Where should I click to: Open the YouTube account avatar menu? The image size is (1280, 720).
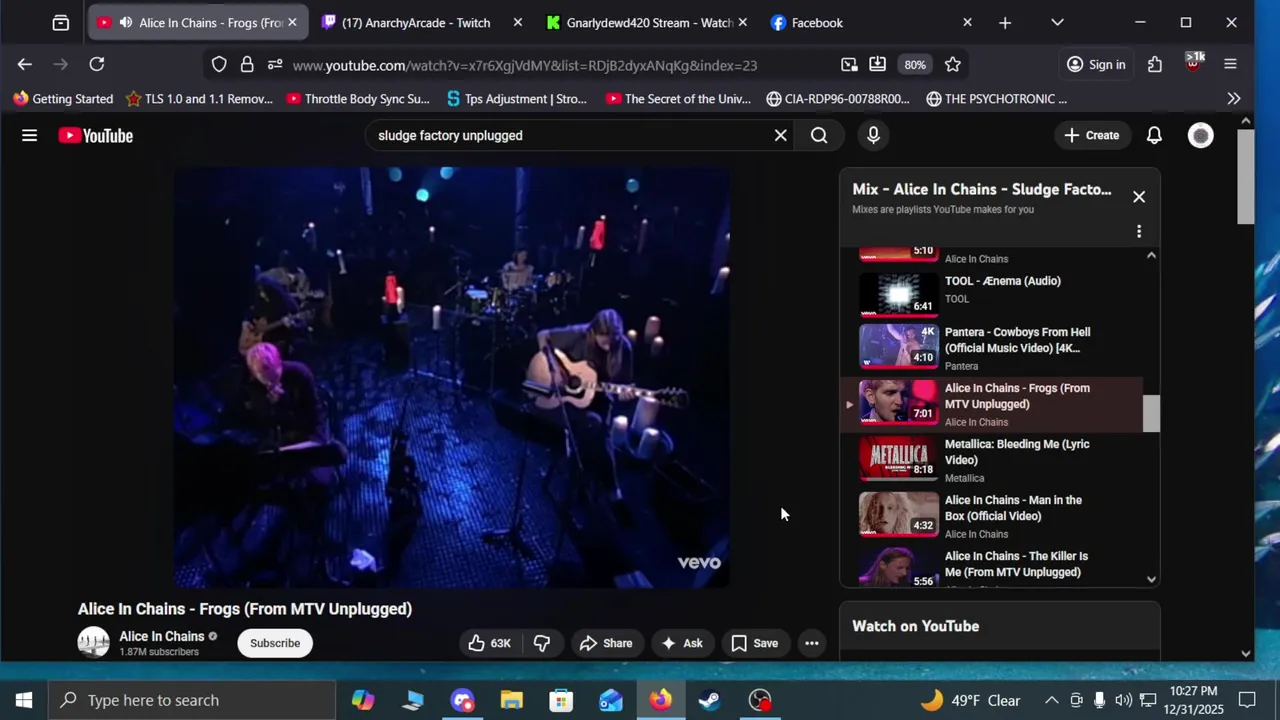point(1200,135)
